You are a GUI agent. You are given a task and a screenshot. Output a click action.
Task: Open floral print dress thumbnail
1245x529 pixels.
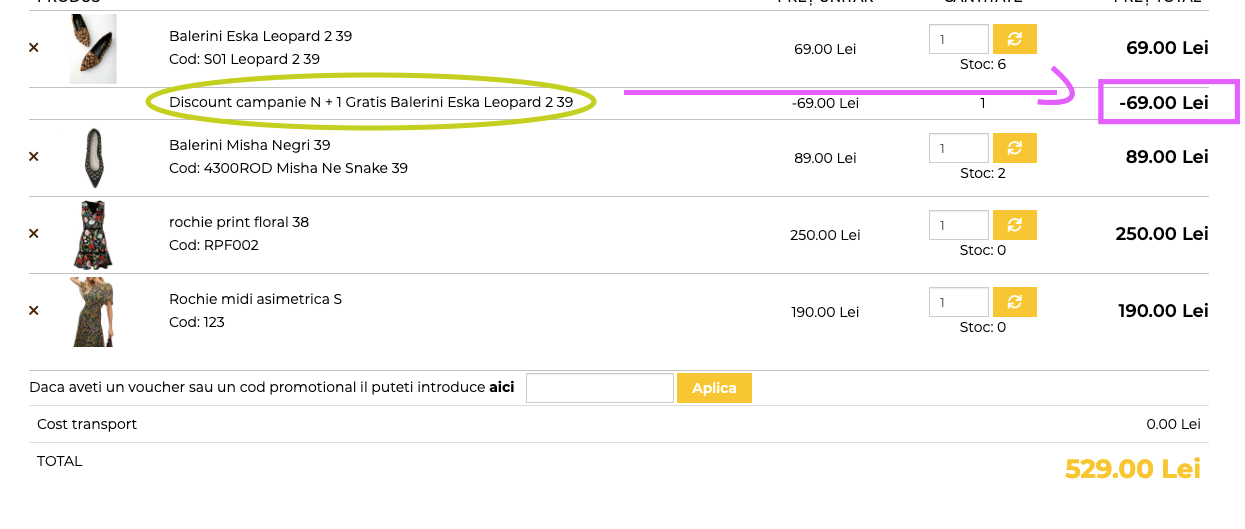(x=93, y=235)
